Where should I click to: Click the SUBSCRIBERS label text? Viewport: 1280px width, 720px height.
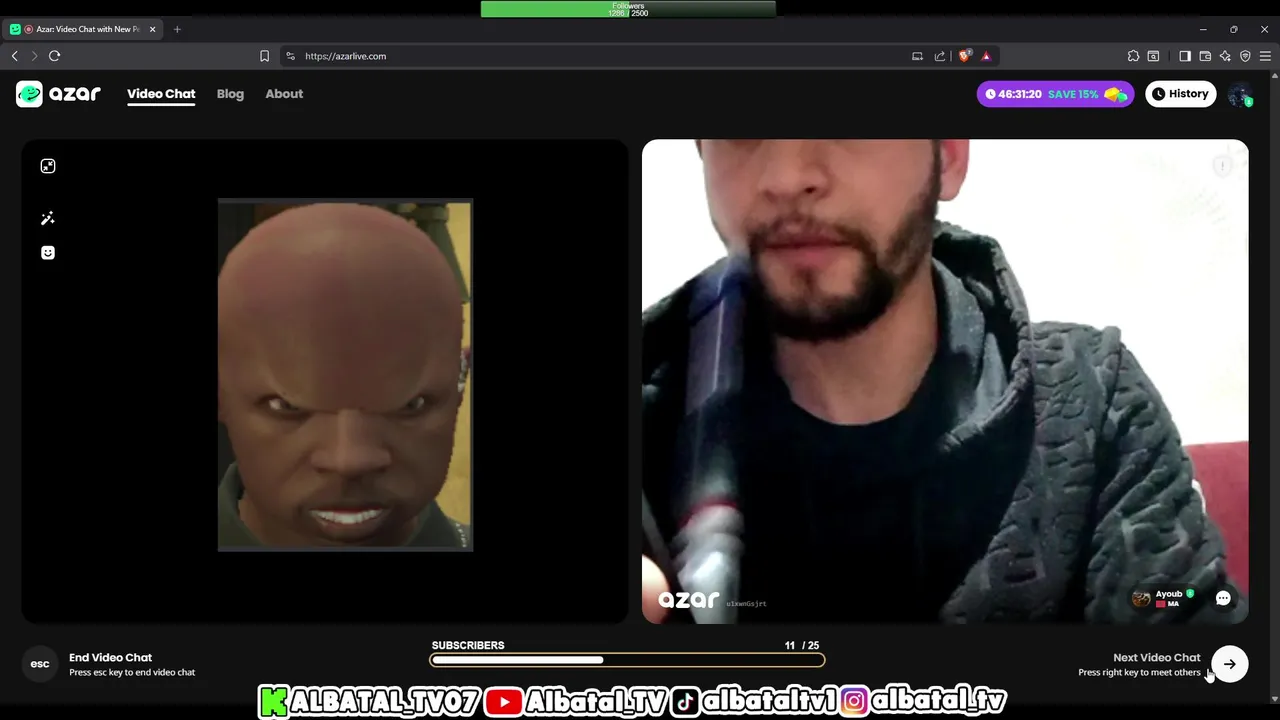(x=468, y=645)
